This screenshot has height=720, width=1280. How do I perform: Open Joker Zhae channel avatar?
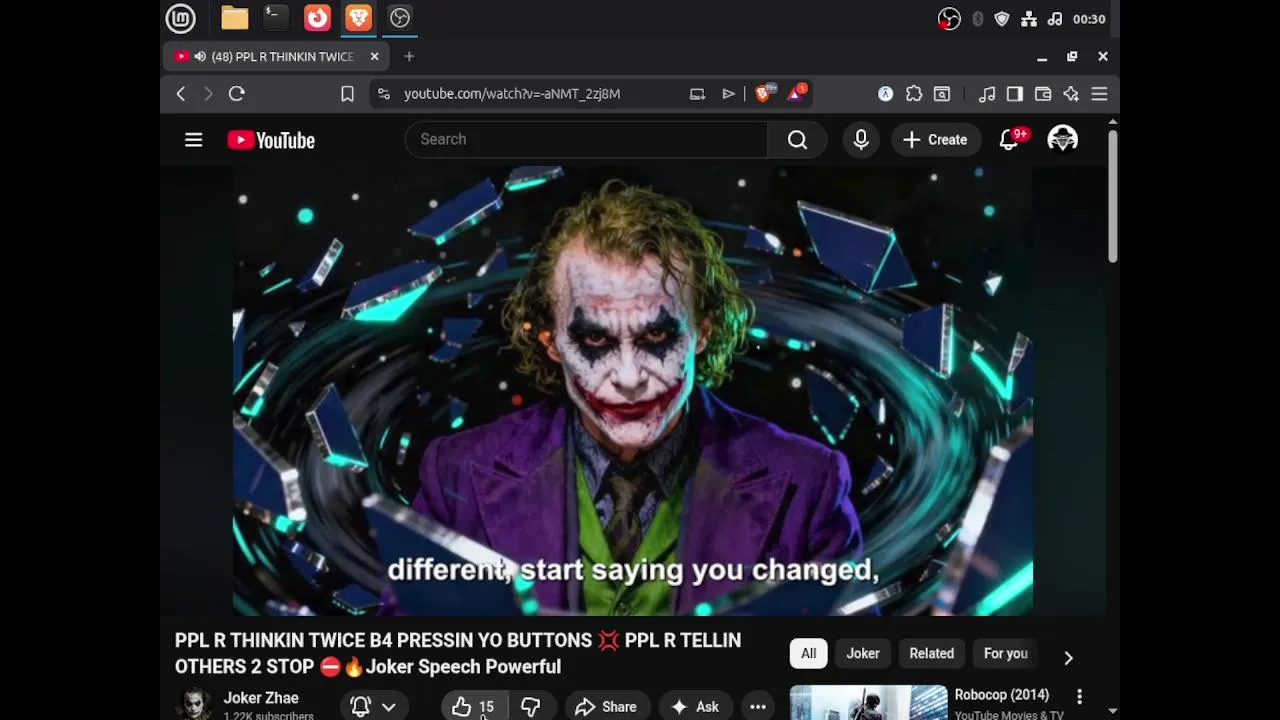pos(194,704)
